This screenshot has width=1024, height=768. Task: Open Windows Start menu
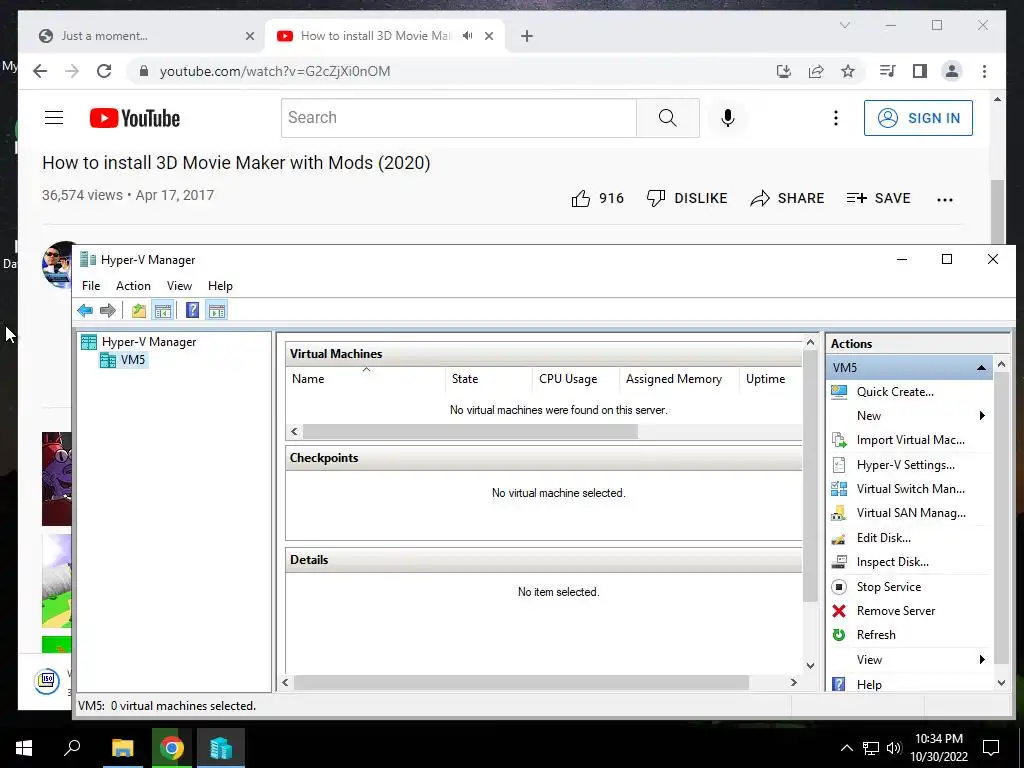pyautogui.click(x=24, y=748)
